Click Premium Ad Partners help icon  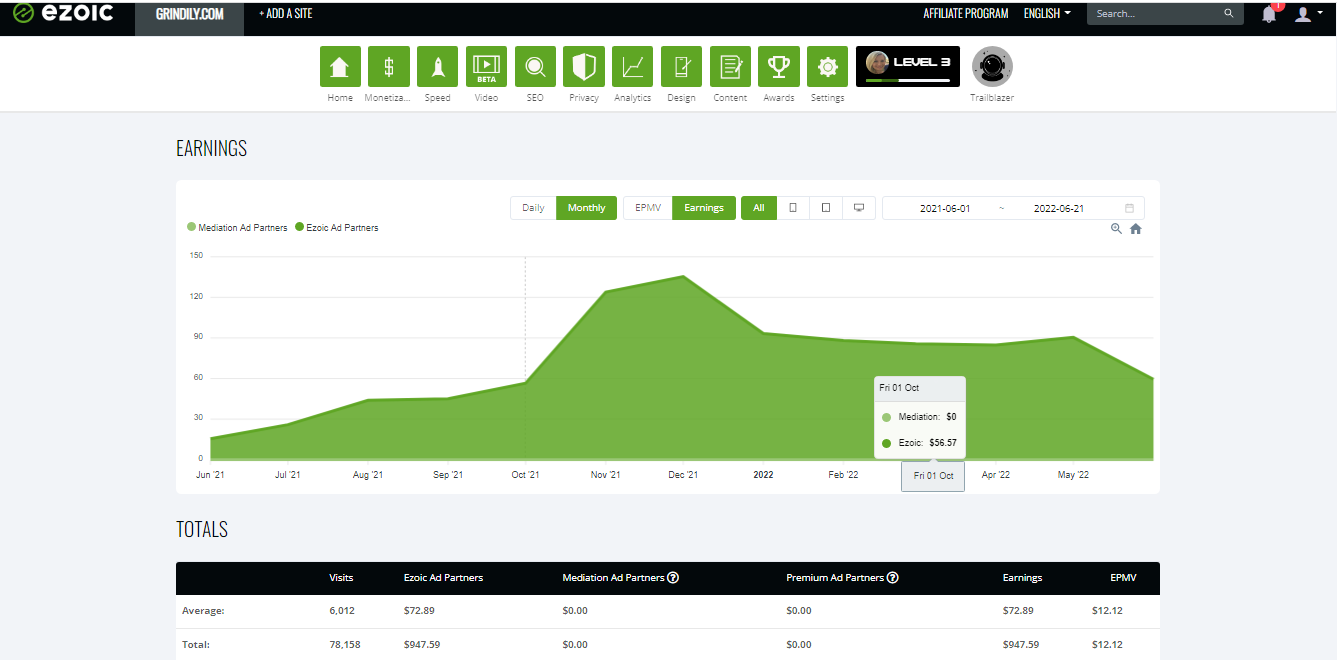(892, 578)
